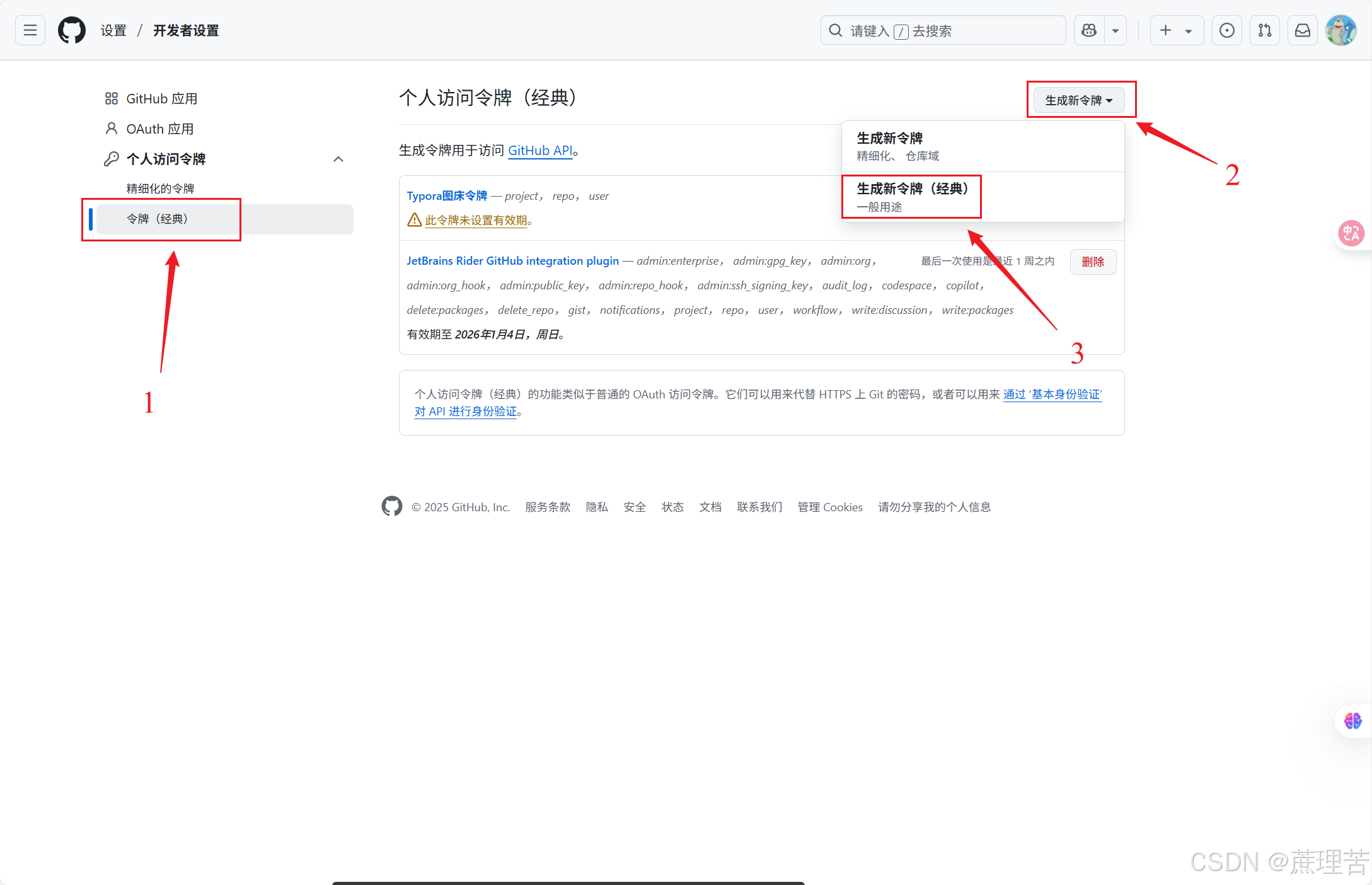Expand the Copilot dropdown arrow
Image resolution: width=1372 pixels, height=885 pixels.
(1115, 30)
